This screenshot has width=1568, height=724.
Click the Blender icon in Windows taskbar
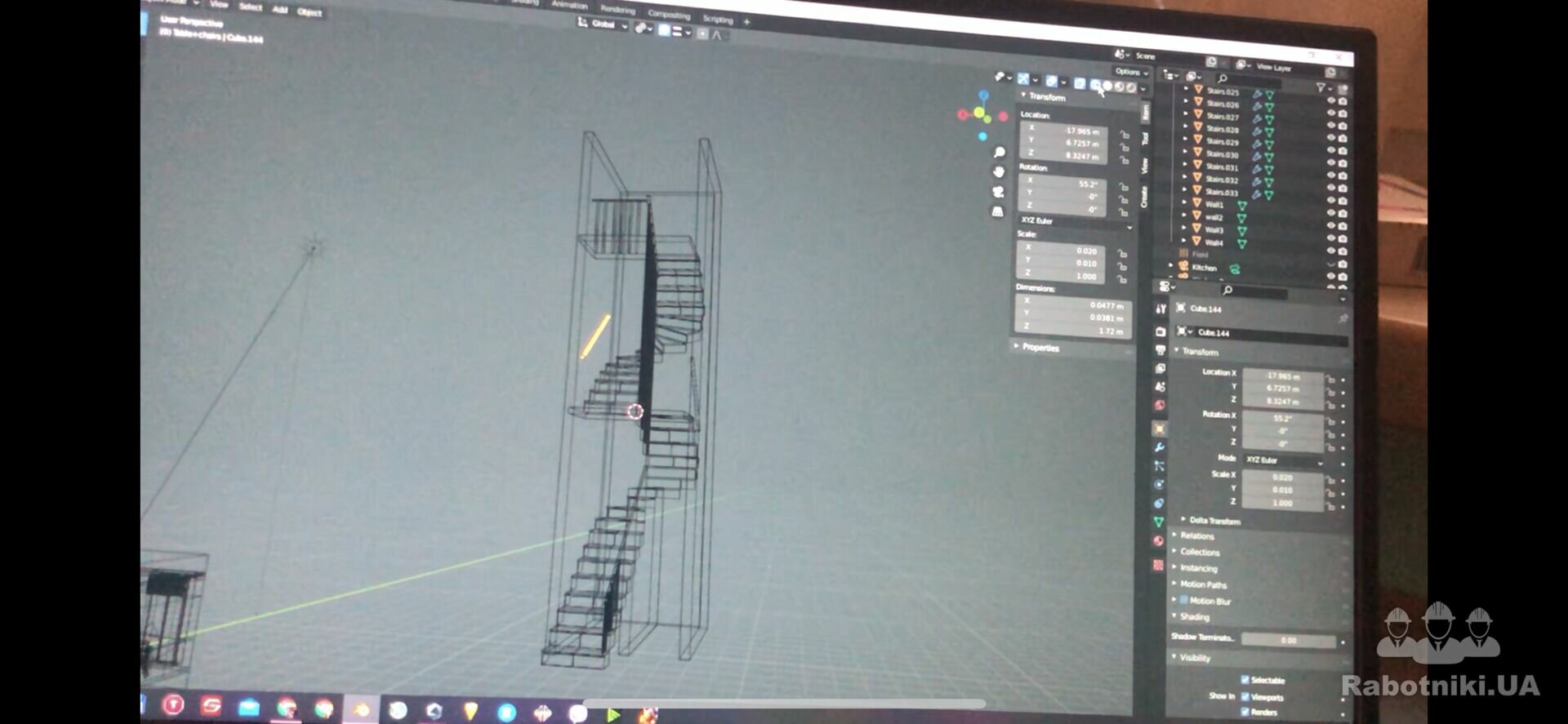click(360, 709)
